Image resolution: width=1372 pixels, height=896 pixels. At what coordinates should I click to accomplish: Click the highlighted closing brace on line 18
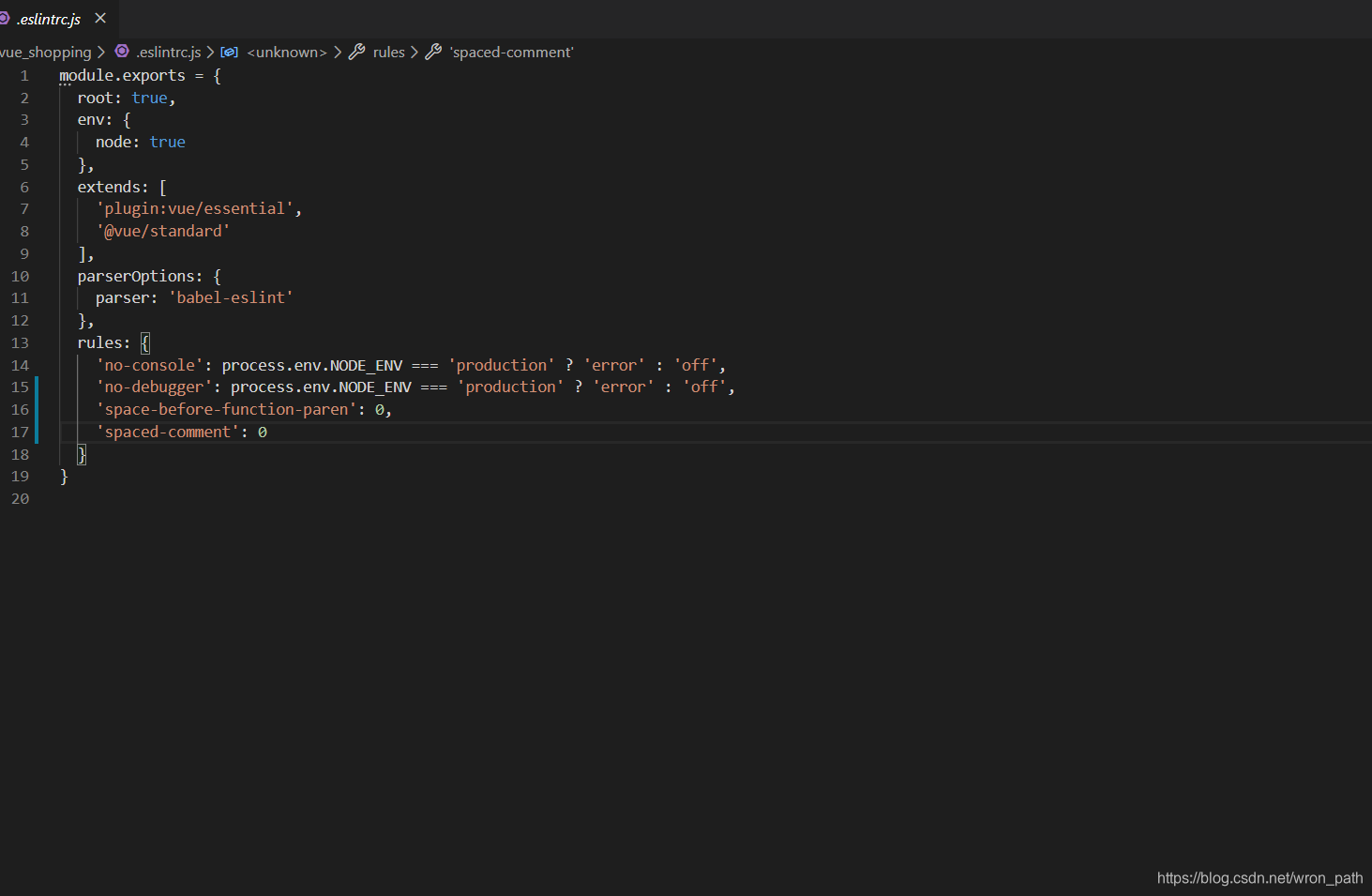[x=82, y=454]
